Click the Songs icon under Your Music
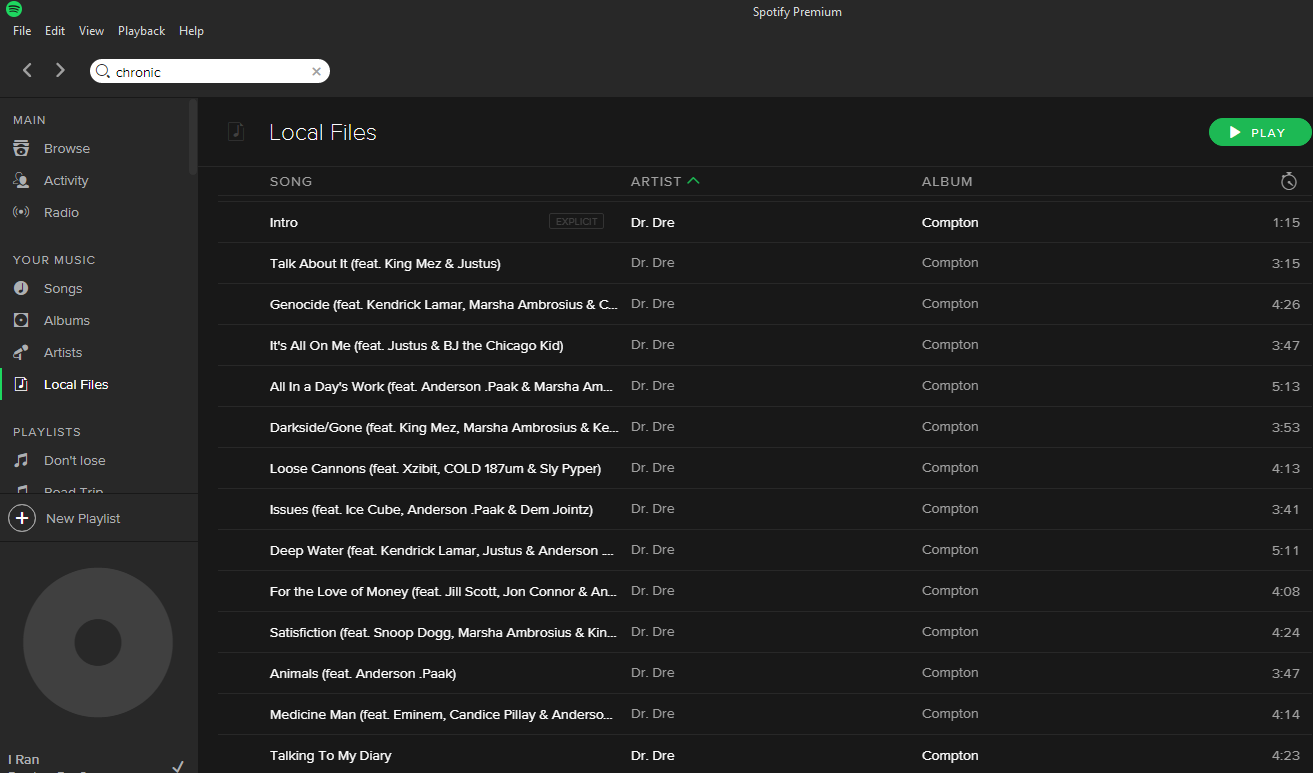The width and height of the screenshot is (1313, 773). point(21,289)
